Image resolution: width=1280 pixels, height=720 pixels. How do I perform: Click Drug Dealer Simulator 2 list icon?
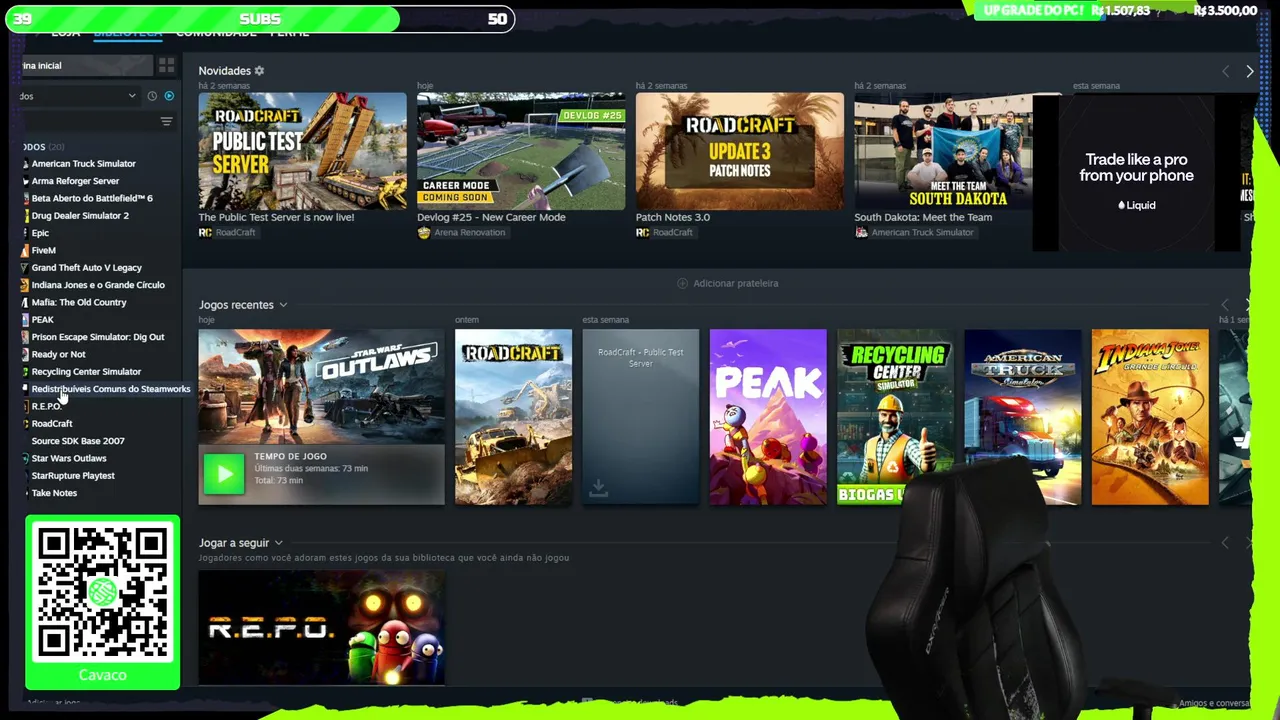click(25, 216)
